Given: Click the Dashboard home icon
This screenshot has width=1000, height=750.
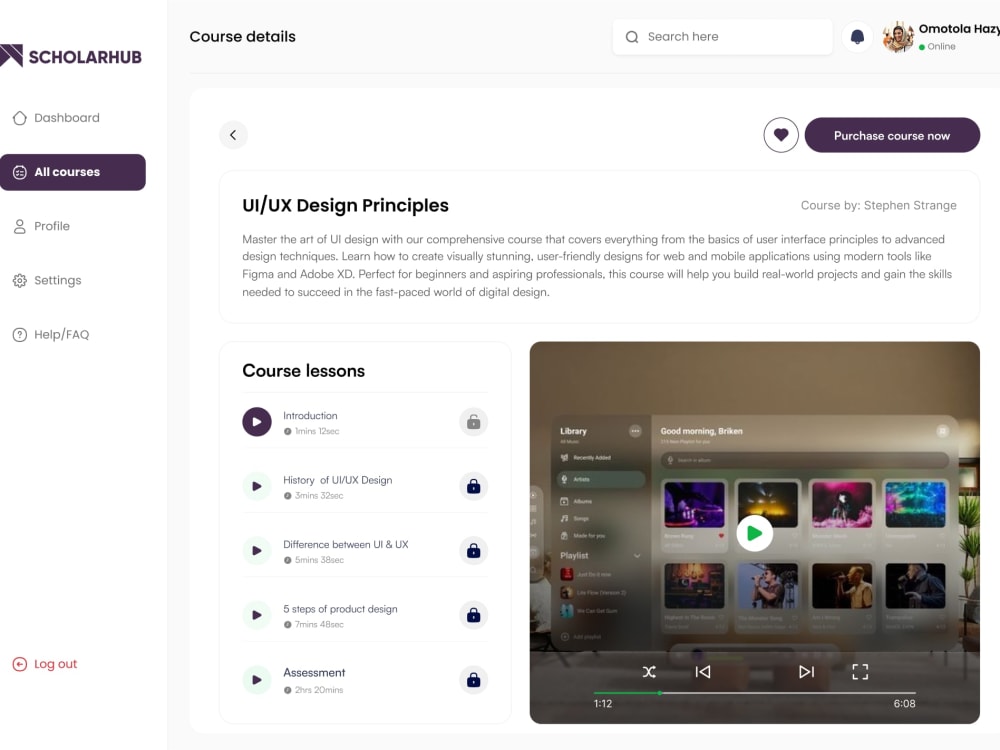Looking at the screenshot, I should (20, 118).
